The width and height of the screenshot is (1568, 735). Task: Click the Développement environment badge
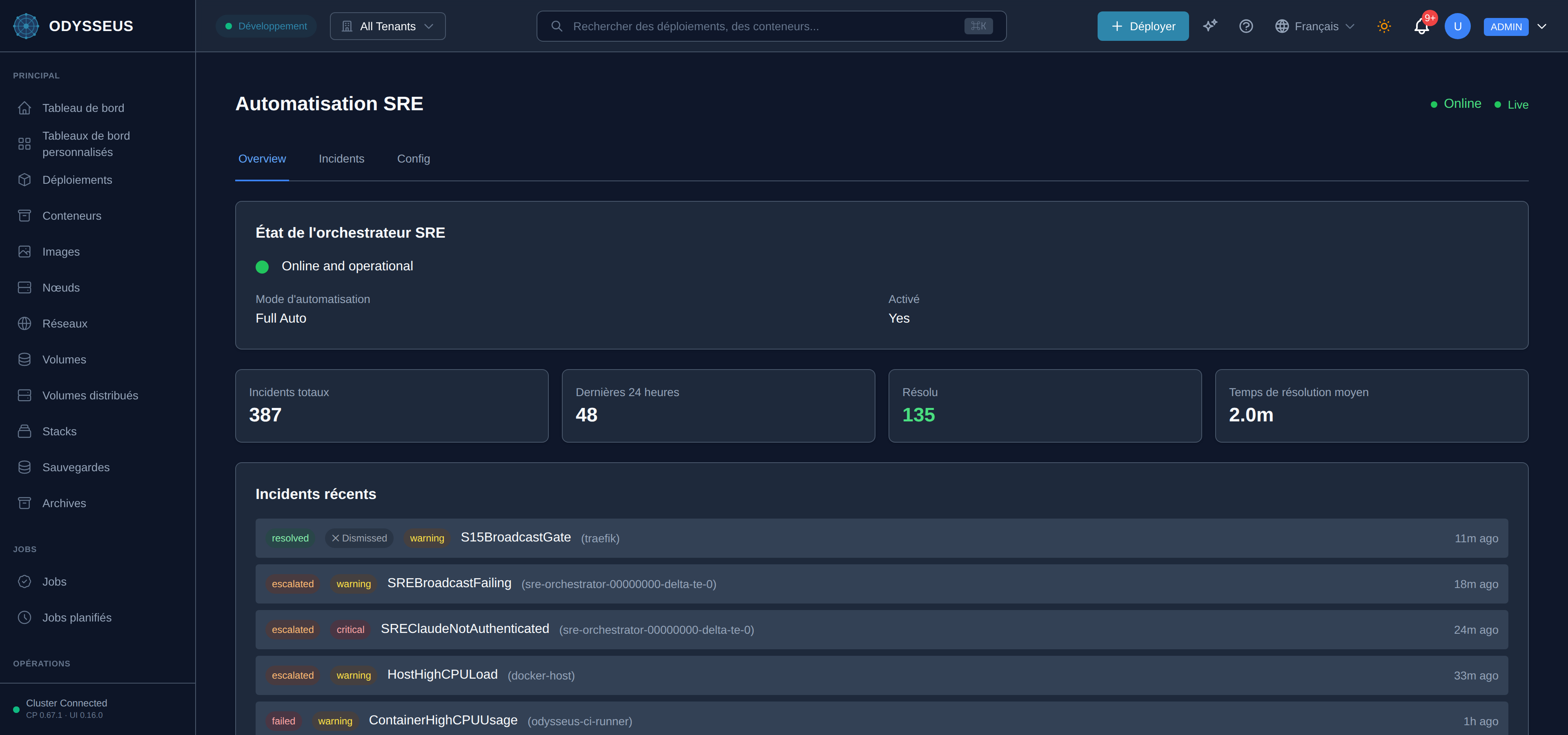coord(266,26)
